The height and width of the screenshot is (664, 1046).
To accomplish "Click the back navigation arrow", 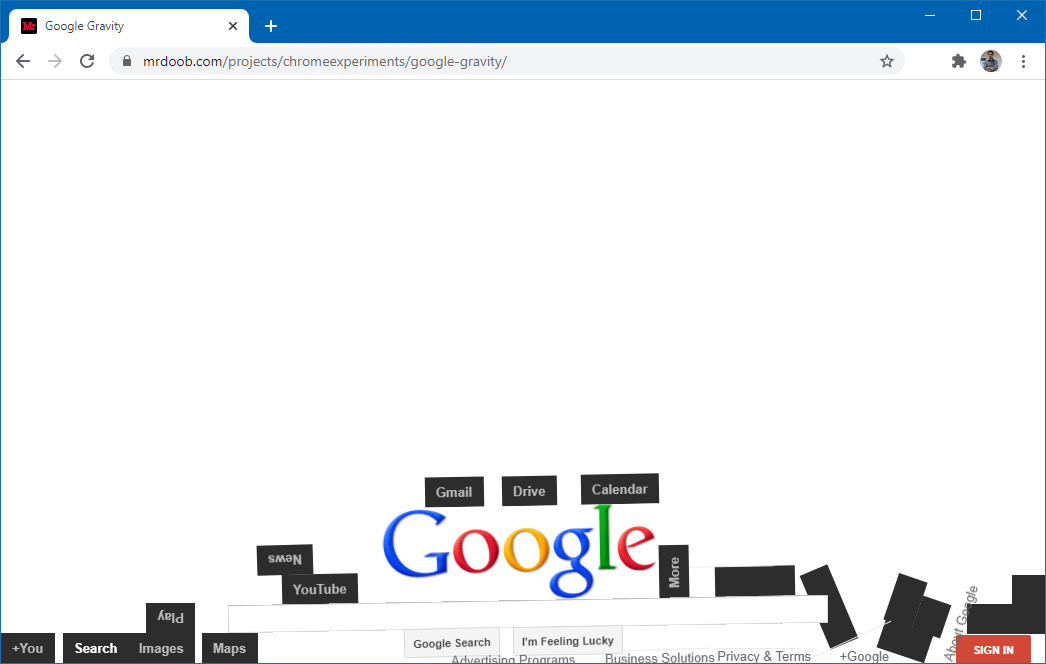I will coord(23,61).
